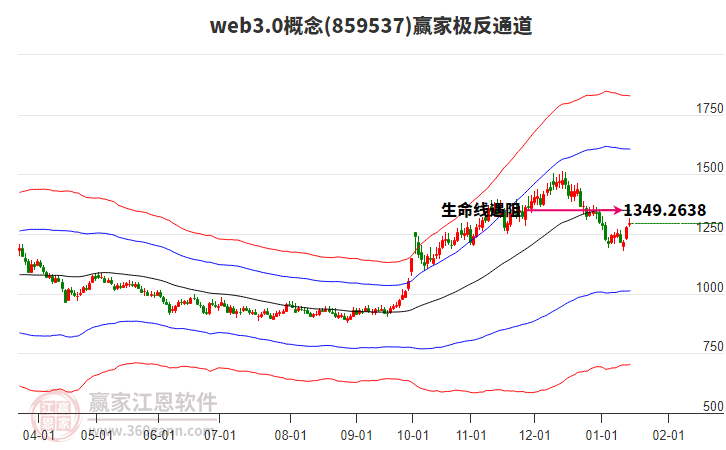
Task: Click the 500 y-axis label
Action: tap(713, 406)
